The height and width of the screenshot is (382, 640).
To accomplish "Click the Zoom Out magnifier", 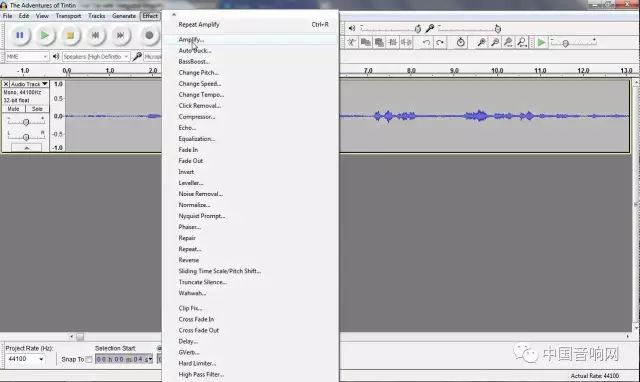I will pos(495,42).
